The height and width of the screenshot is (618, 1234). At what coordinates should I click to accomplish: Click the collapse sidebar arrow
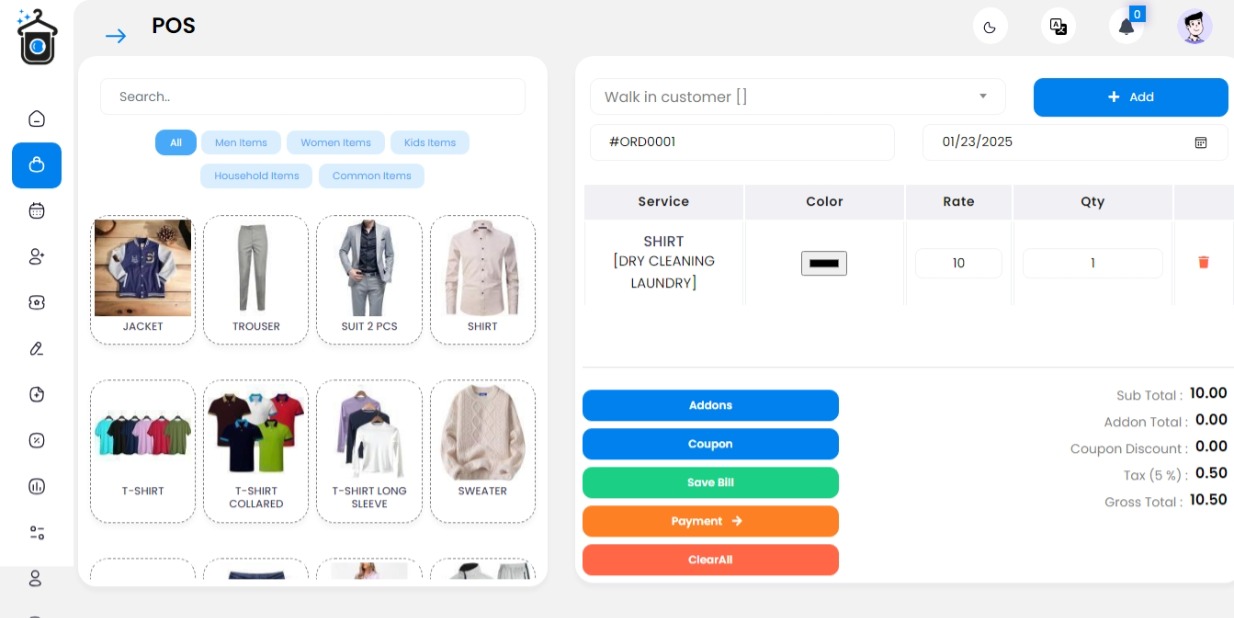116,36
